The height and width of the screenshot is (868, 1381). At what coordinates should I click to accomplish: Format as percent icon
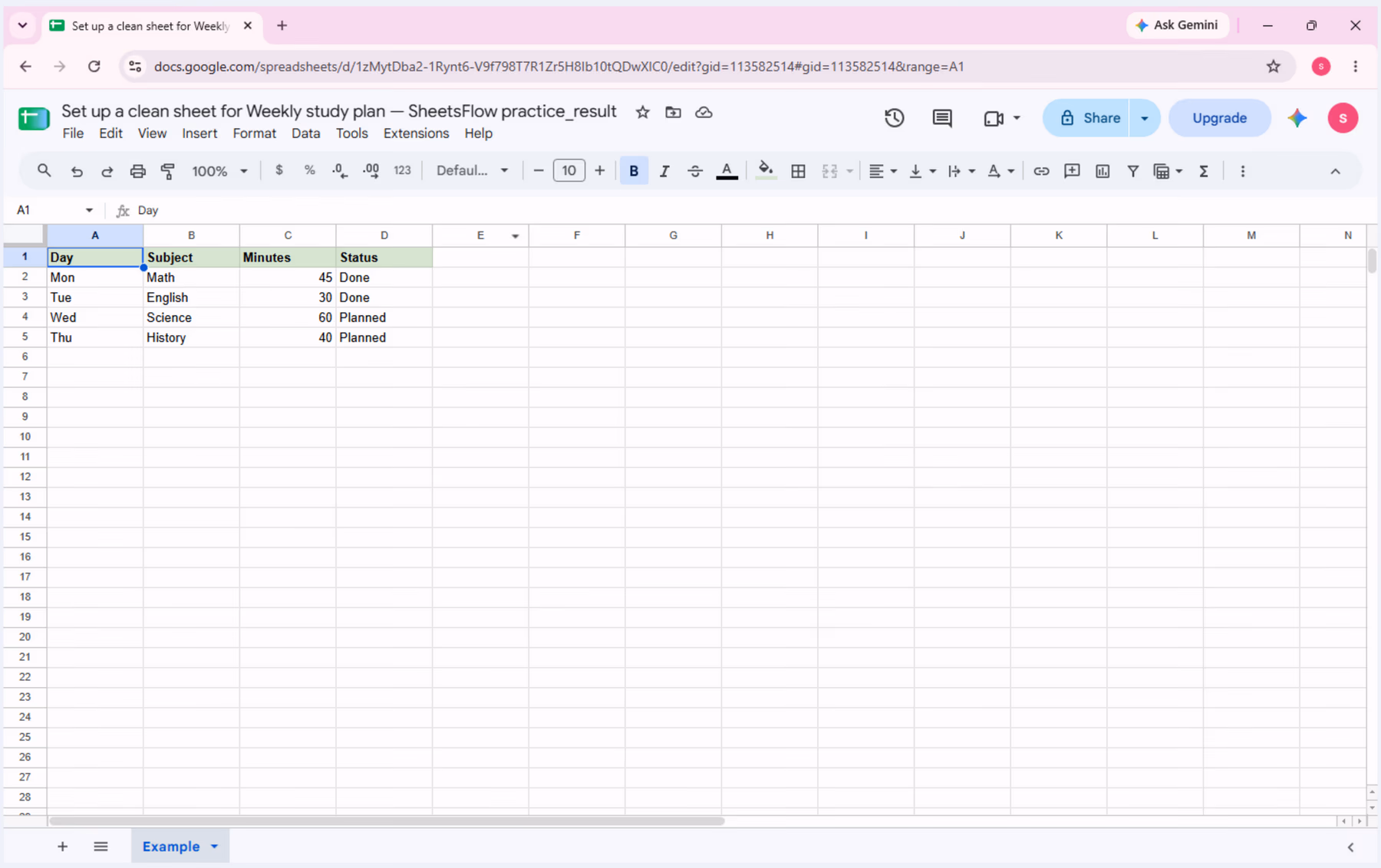coord(310,170)
